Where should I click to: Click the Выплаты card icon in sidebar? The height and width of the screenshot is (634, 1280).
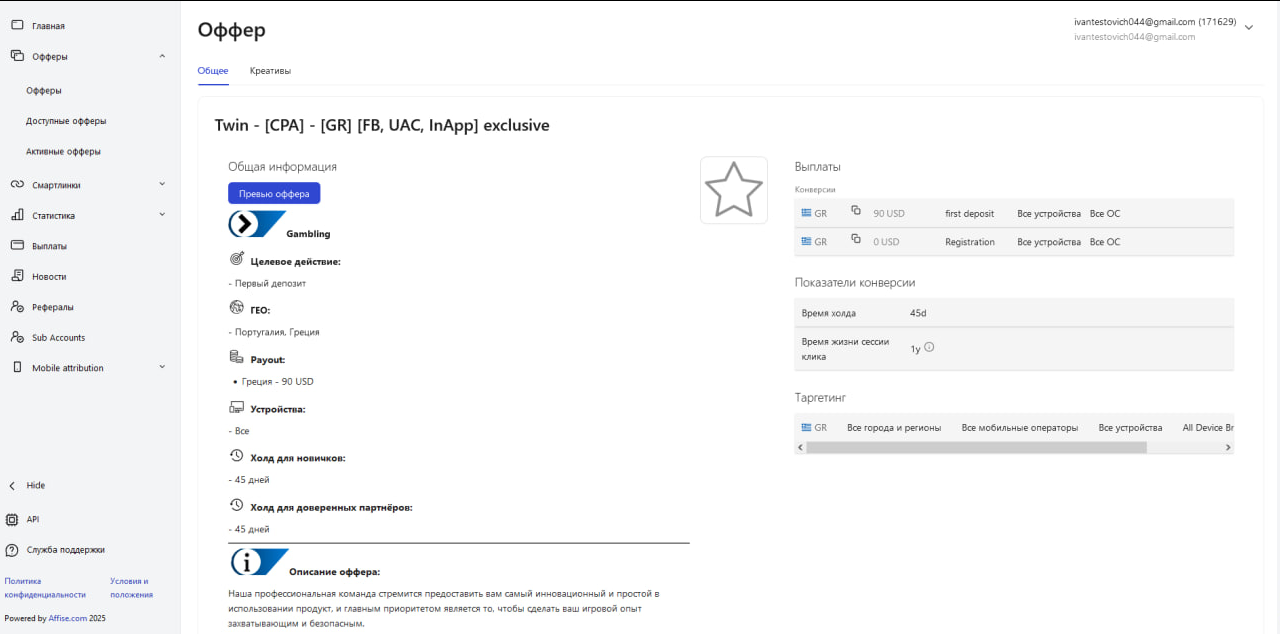click(x=16, y=245)
